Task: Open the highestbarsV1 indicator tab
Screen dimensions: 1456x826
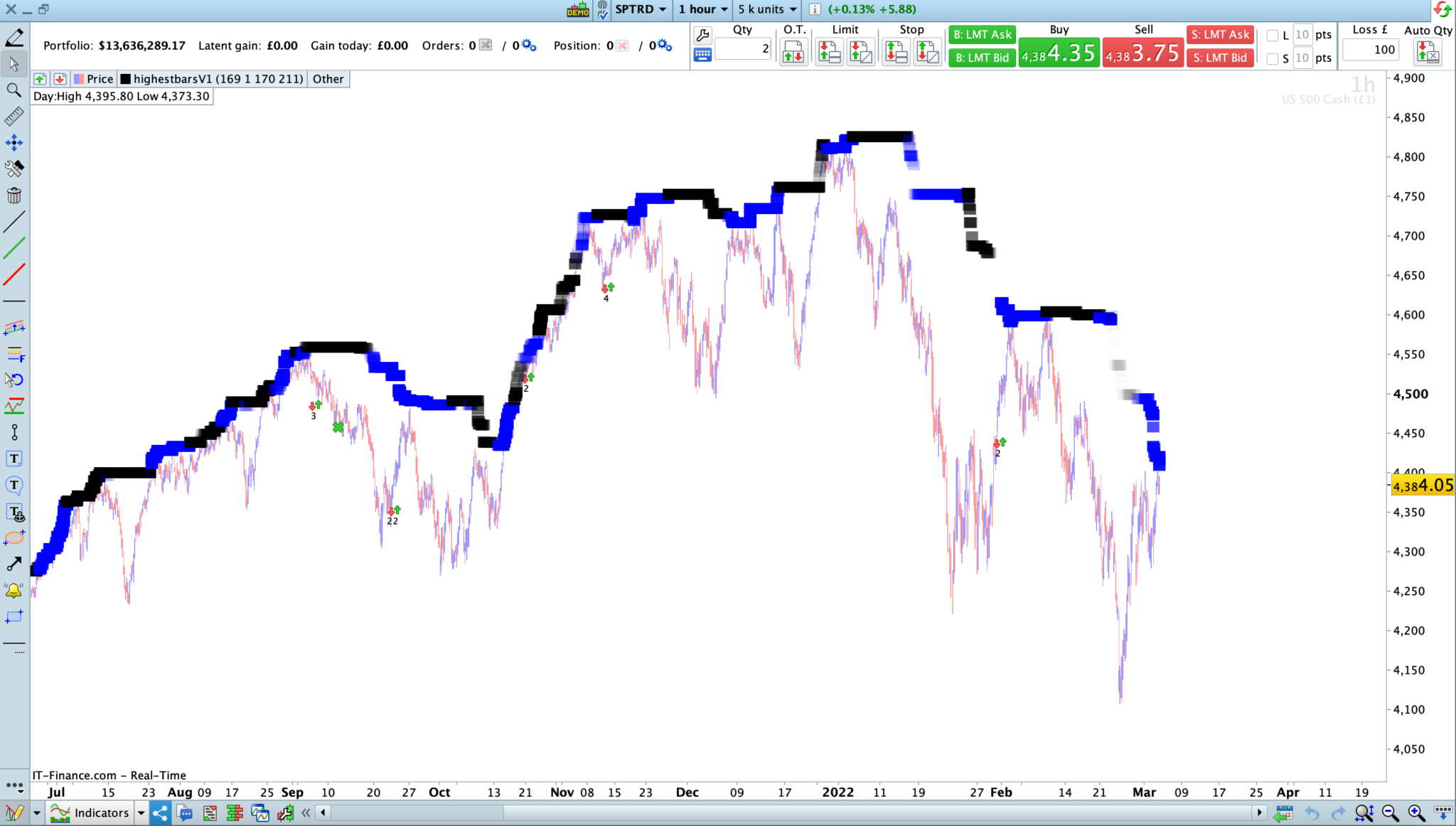Action: point(212,79)
